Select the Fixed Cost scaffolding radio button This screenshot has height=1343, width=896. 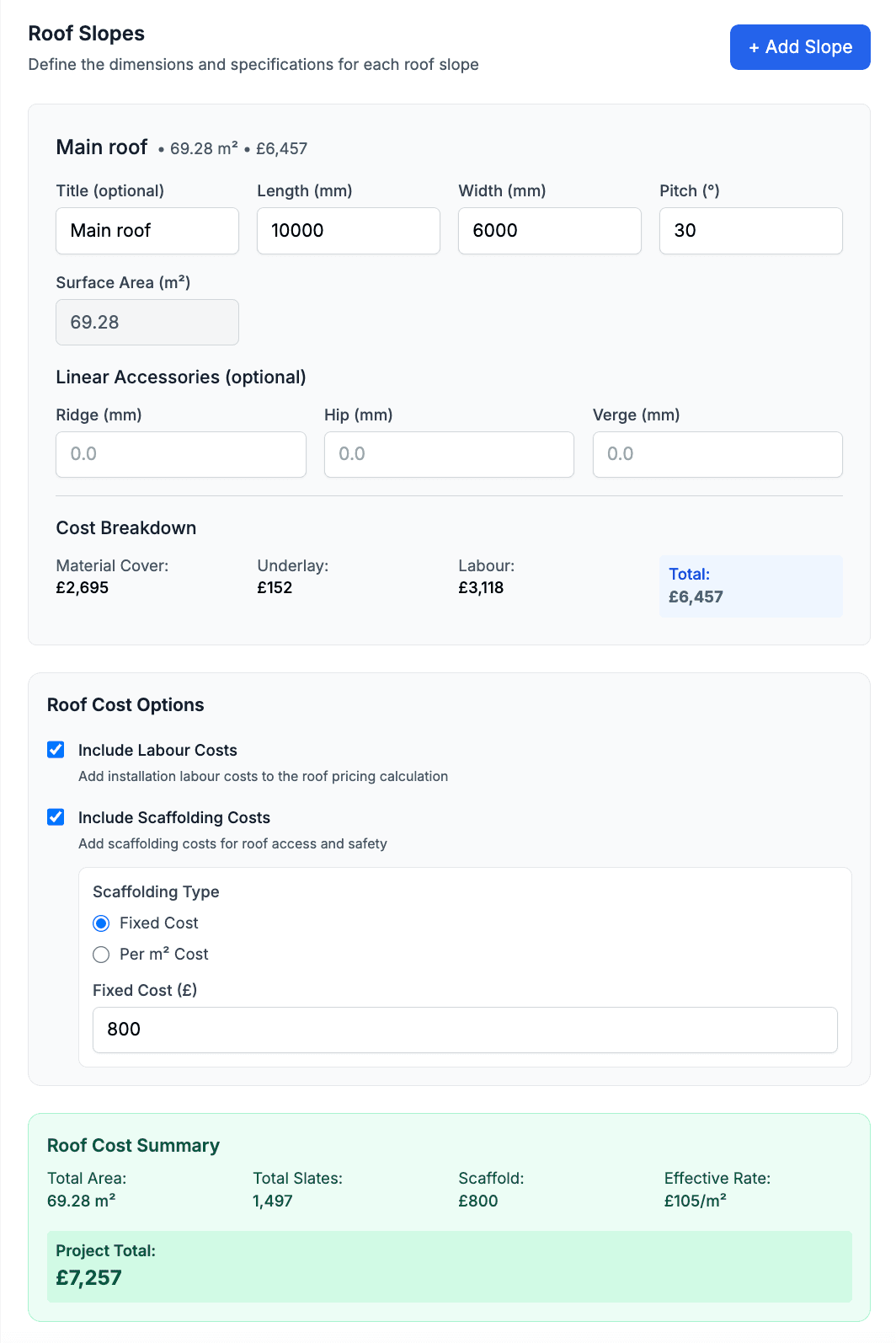pyautogui.click(x=101, y=923)
